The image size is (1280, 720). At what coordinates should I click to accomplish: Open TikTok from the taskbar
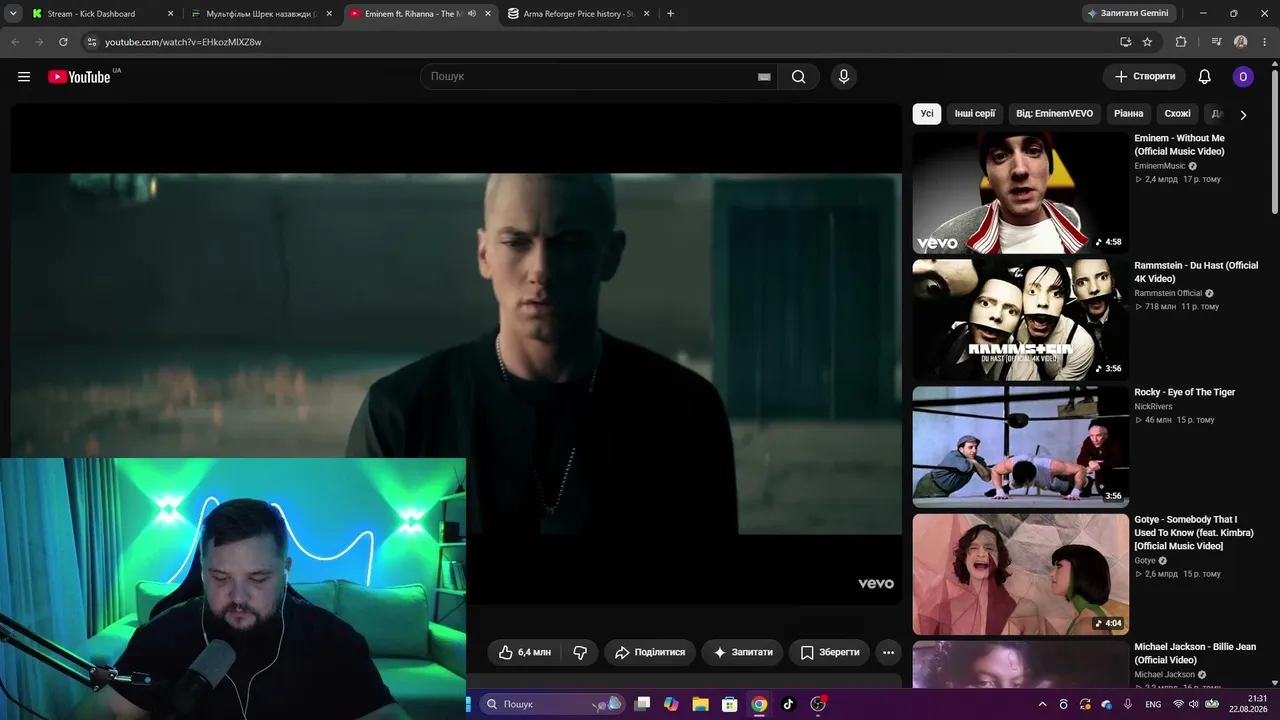click(788, 704)
